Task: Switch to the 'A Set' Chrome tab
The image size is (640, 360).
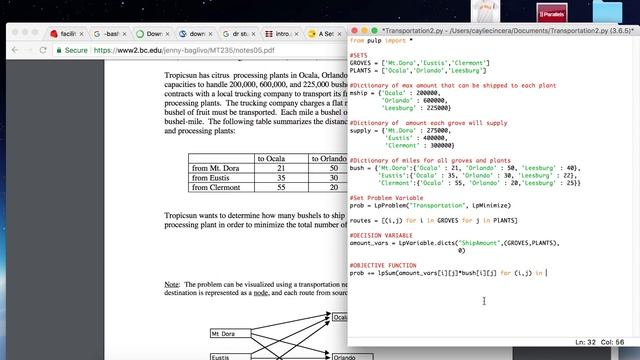Action: (325, 34)
